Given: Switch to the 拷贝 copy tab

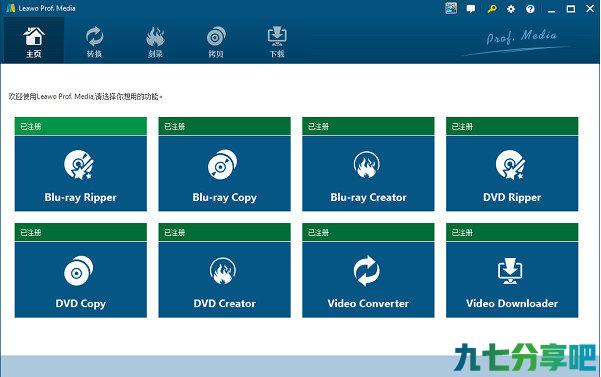Looking at the screenshot, I should (x=216, y=41).
